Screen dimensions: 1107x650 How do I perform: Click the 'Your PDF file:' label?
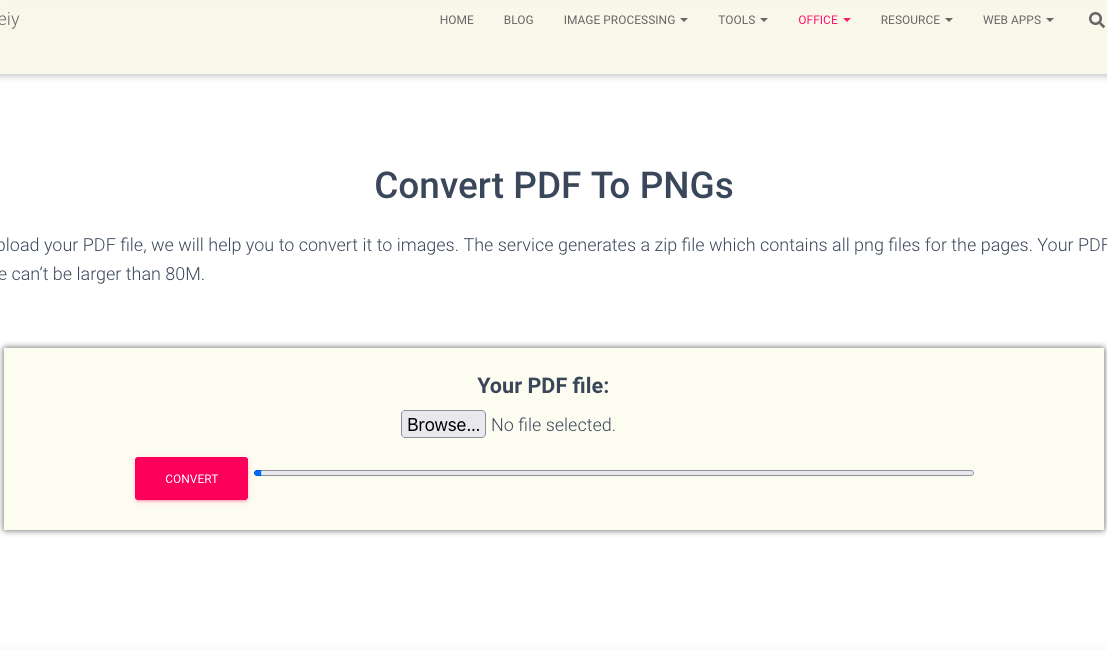543,385
